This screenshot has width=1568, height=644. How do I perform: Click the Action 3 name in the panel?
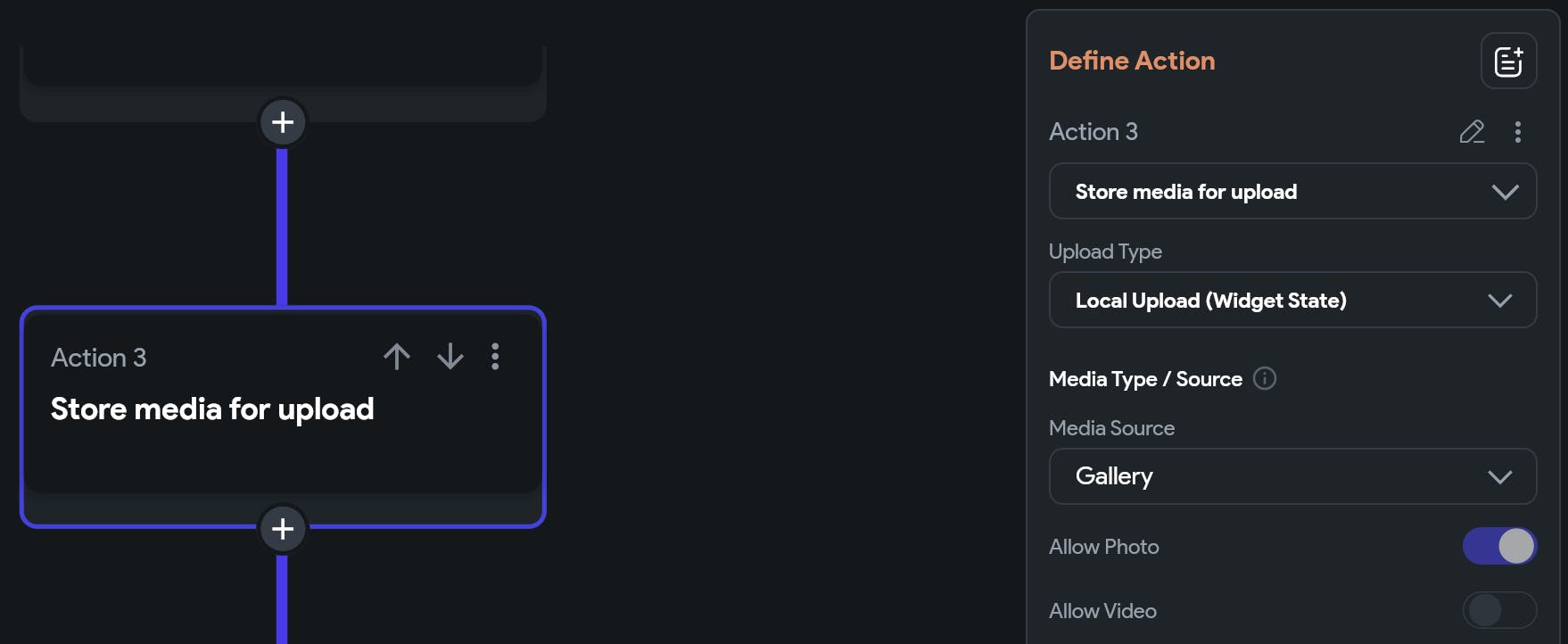[x=1093, y=132]
